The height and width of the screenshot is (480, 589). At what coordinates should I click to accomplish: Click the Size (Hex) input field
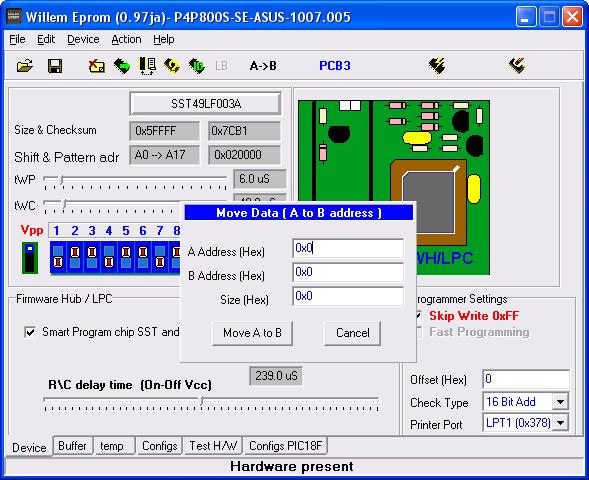[x=348, y=296]
